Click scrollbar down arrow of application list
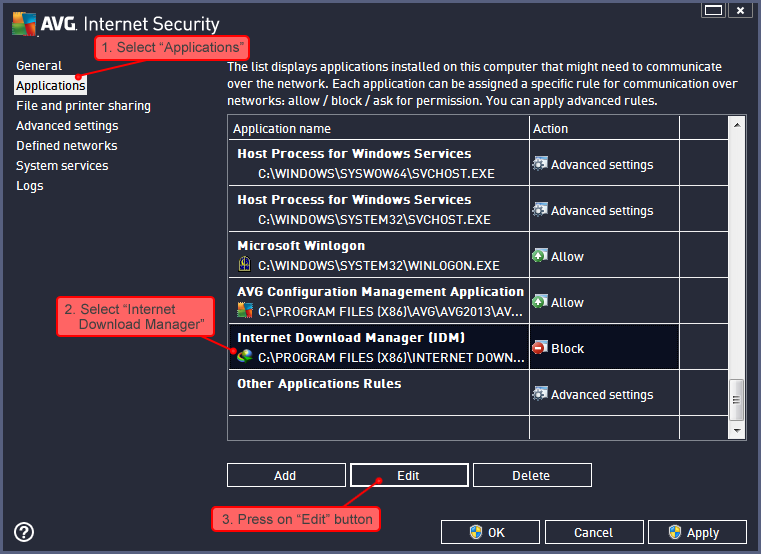Viewport: 761px width, 554px height. (x=737, y=430)
